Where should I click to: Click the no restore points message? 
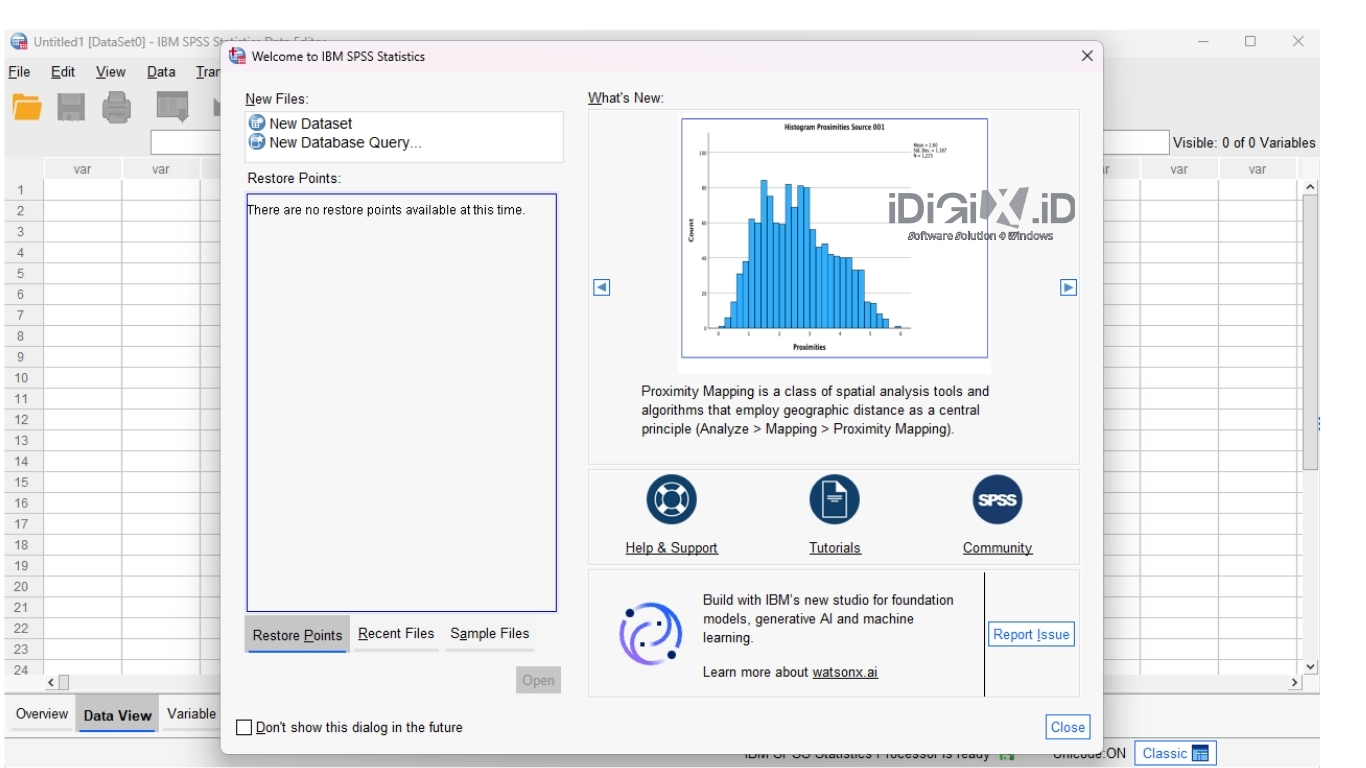(386, 210)
